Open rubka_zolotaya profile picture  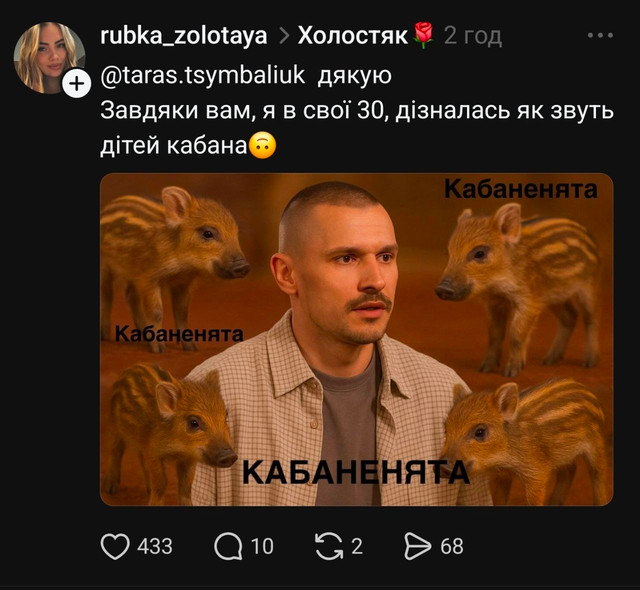[49, 57]
